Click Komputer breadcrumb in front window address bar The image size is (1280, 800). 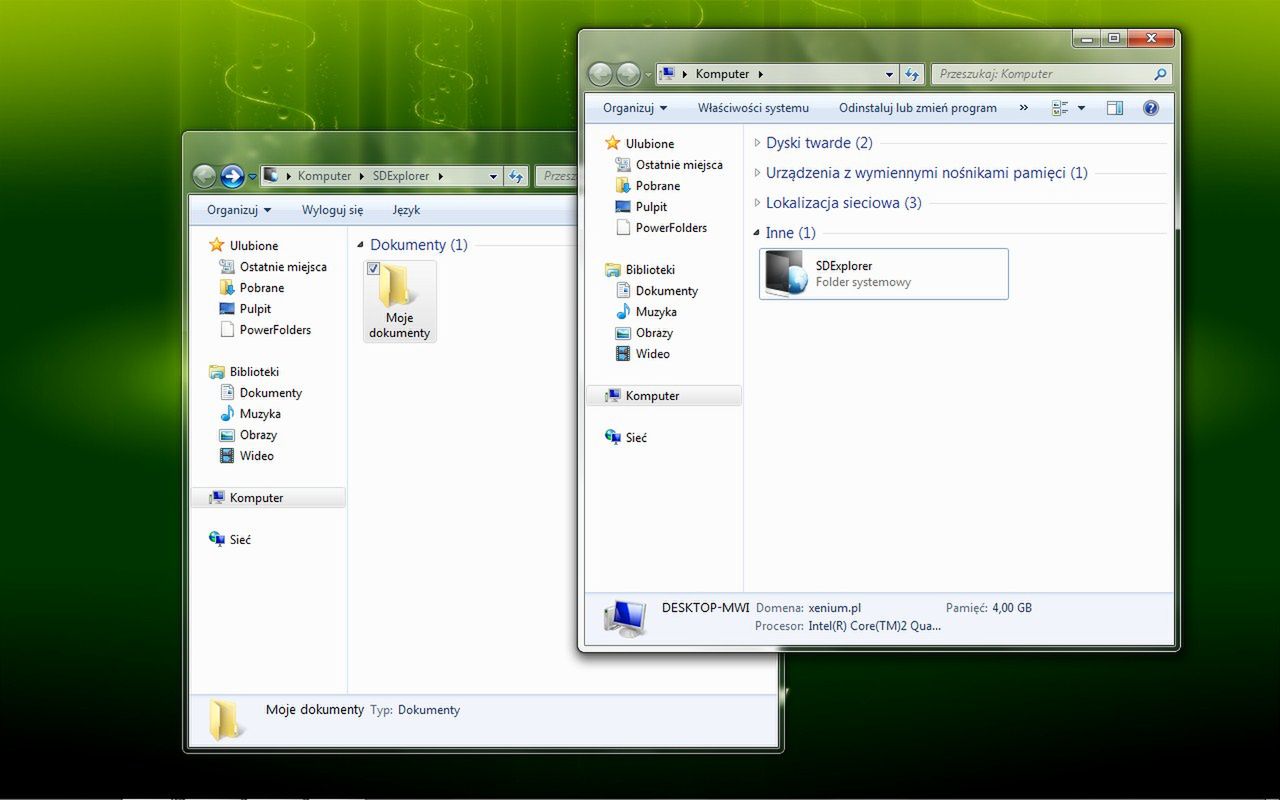[722, 74]
